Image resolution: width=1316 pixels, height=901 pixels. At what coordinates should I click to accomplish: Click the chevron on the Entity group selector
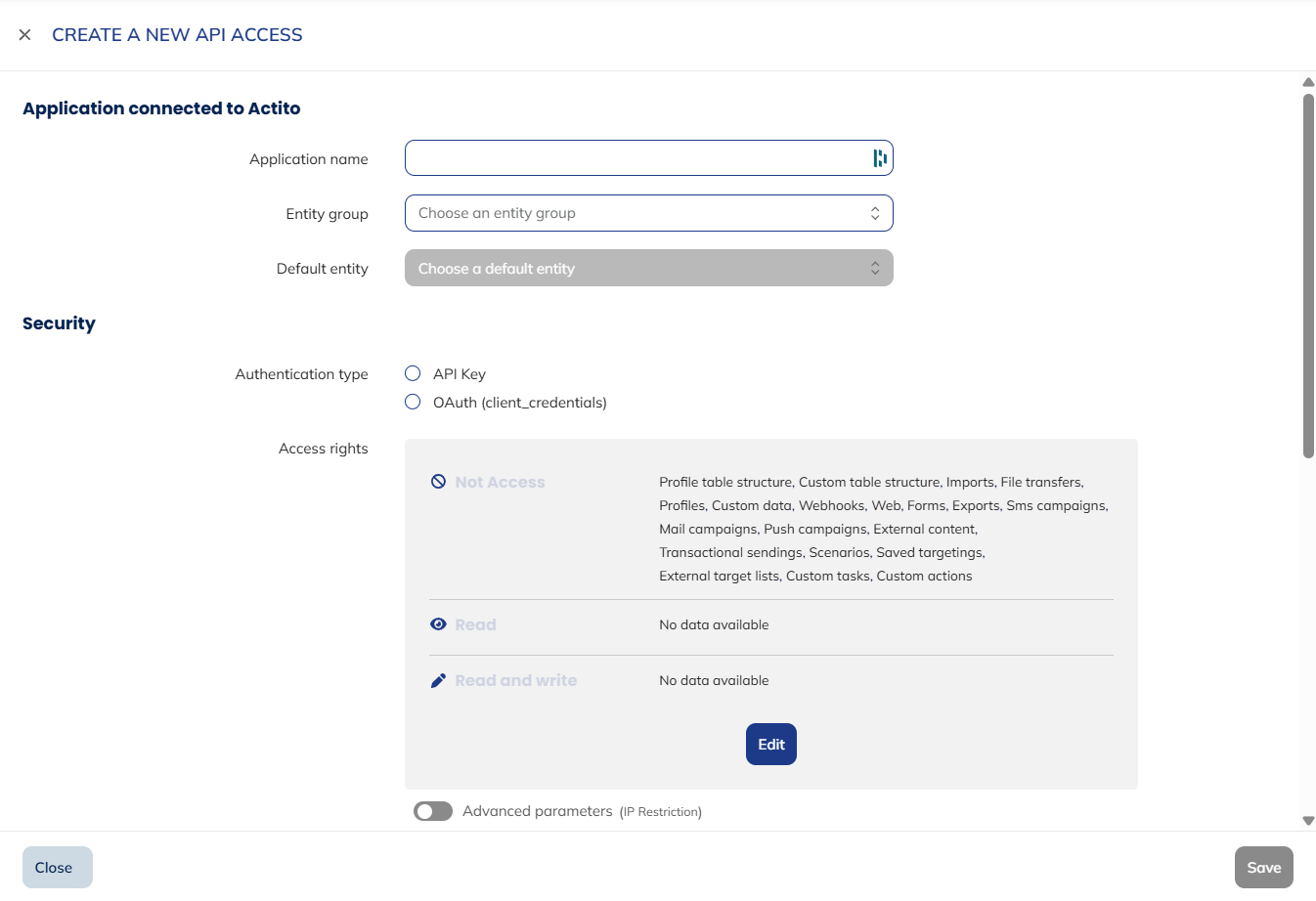pyautogui.click(x=874, y=212)
